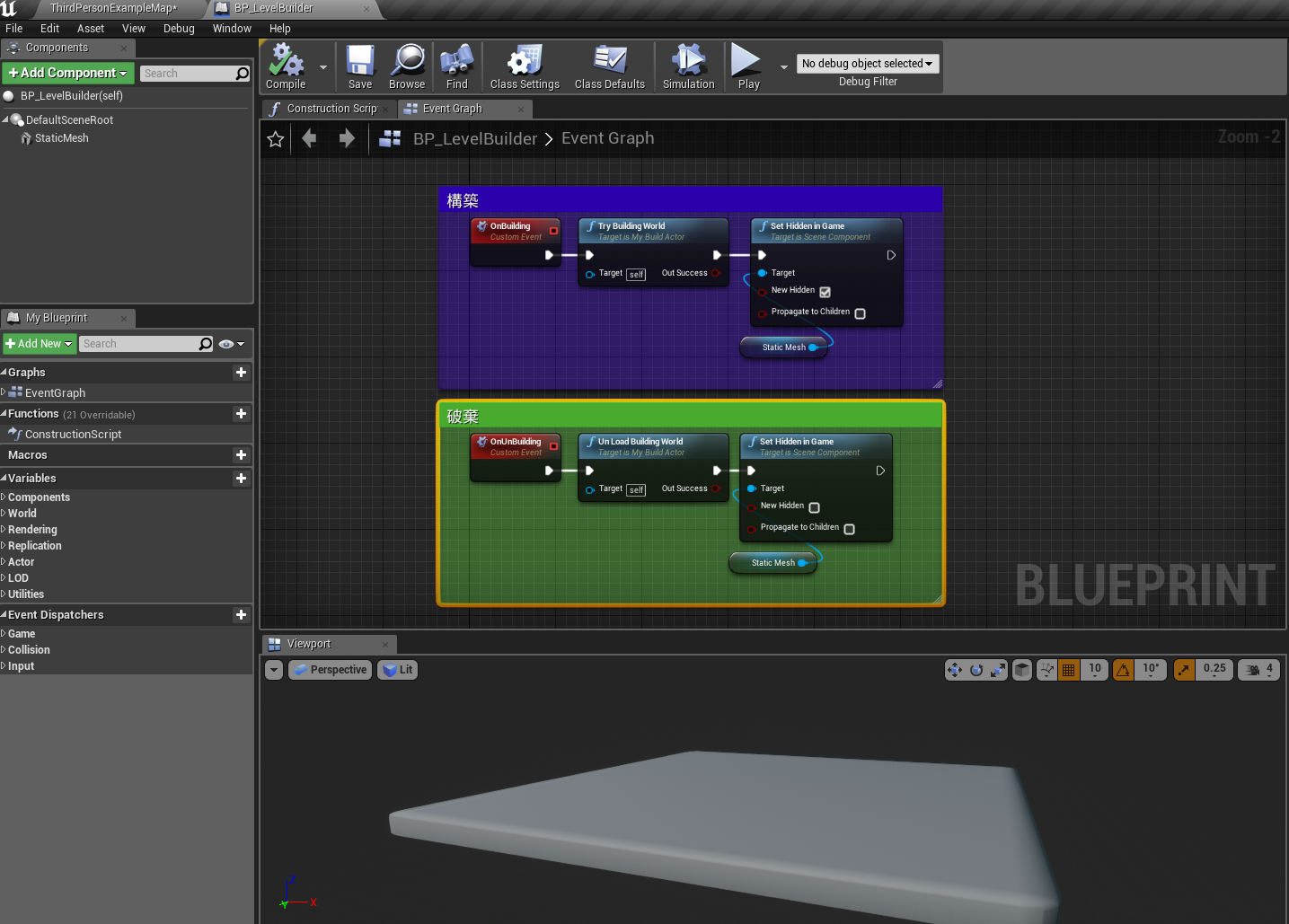This screenshot has height=924, width=1289.
Task: Browse to asset in Content Browser
Action: pyautogui.click(x=406, y=66)
